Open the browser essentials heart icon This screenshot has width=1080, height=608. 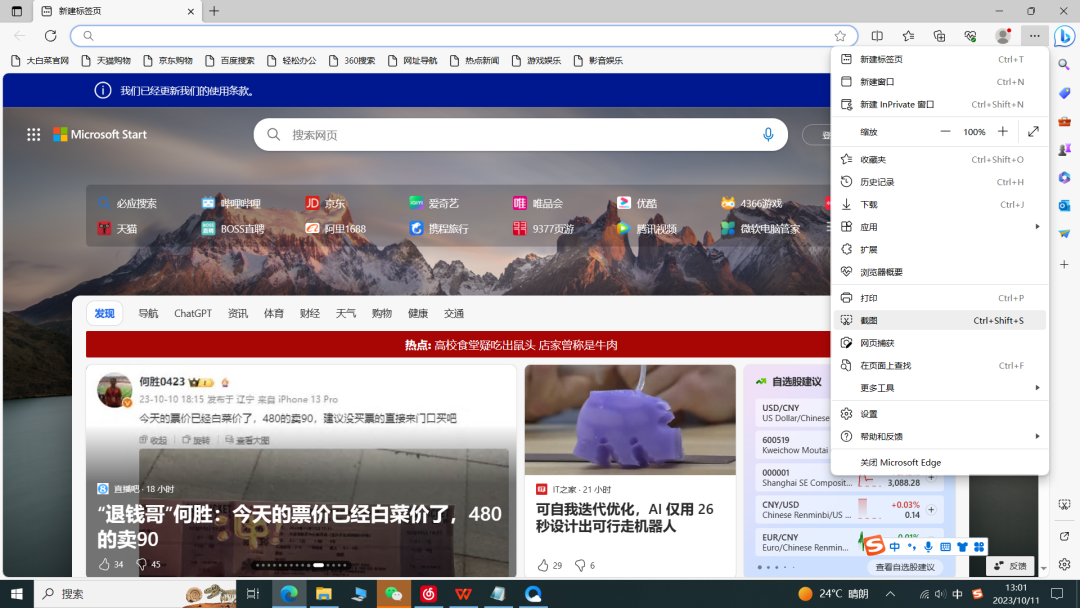click(970, 36)
